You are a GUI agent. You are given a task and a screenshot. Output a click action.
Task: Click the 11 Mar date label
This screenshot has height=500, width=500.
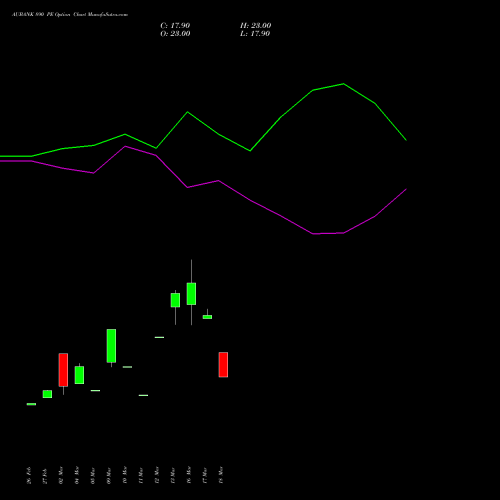tap(141, 475)
